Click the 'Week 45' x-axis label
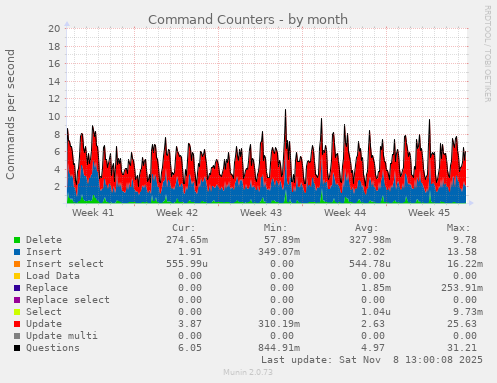Screen dimensions: 497x383 pos(429,213)
